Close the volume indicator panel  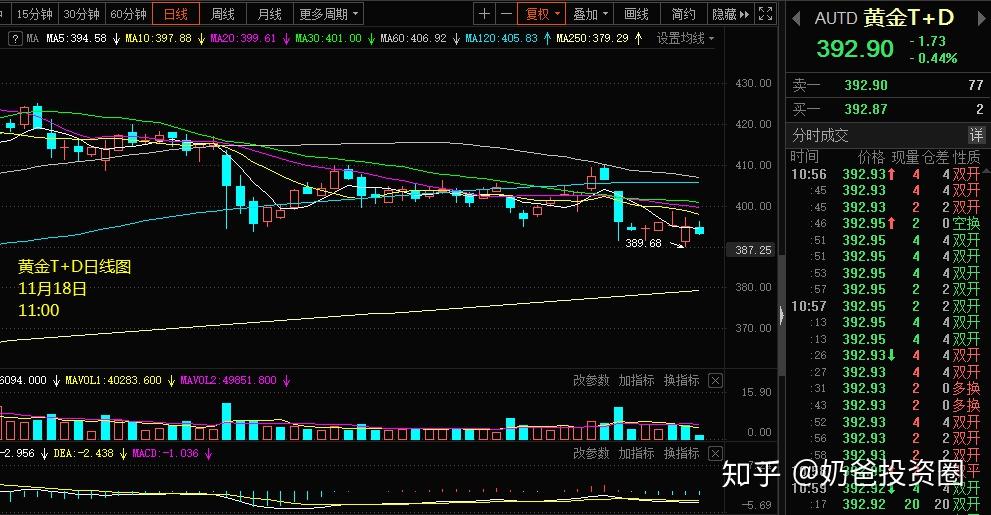coord(715,380)
